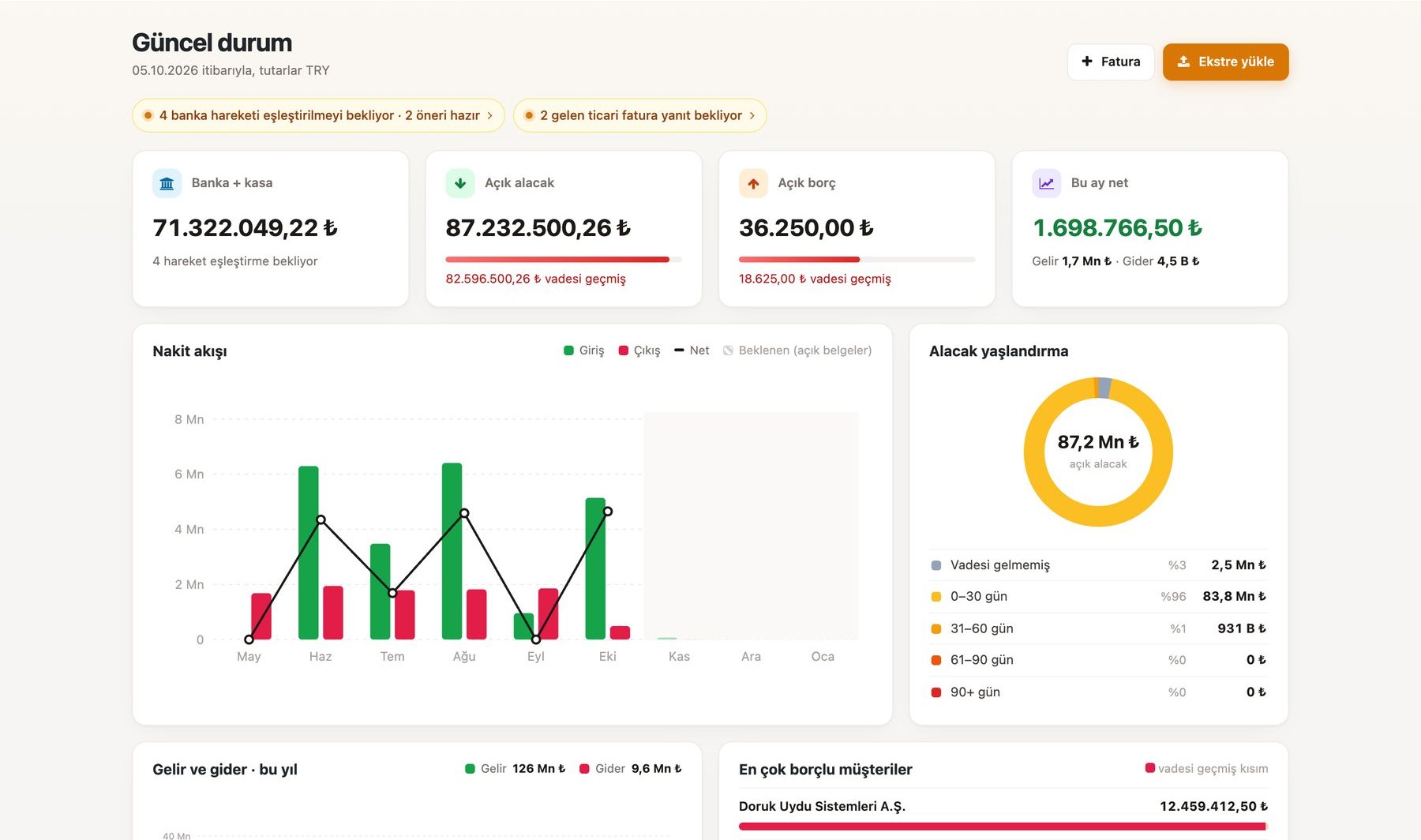Image resolution: width=1421 pixels, height=840 pixels.
Task: Click the bank icon on Banka + kasa card
Action: pos(167,183)
